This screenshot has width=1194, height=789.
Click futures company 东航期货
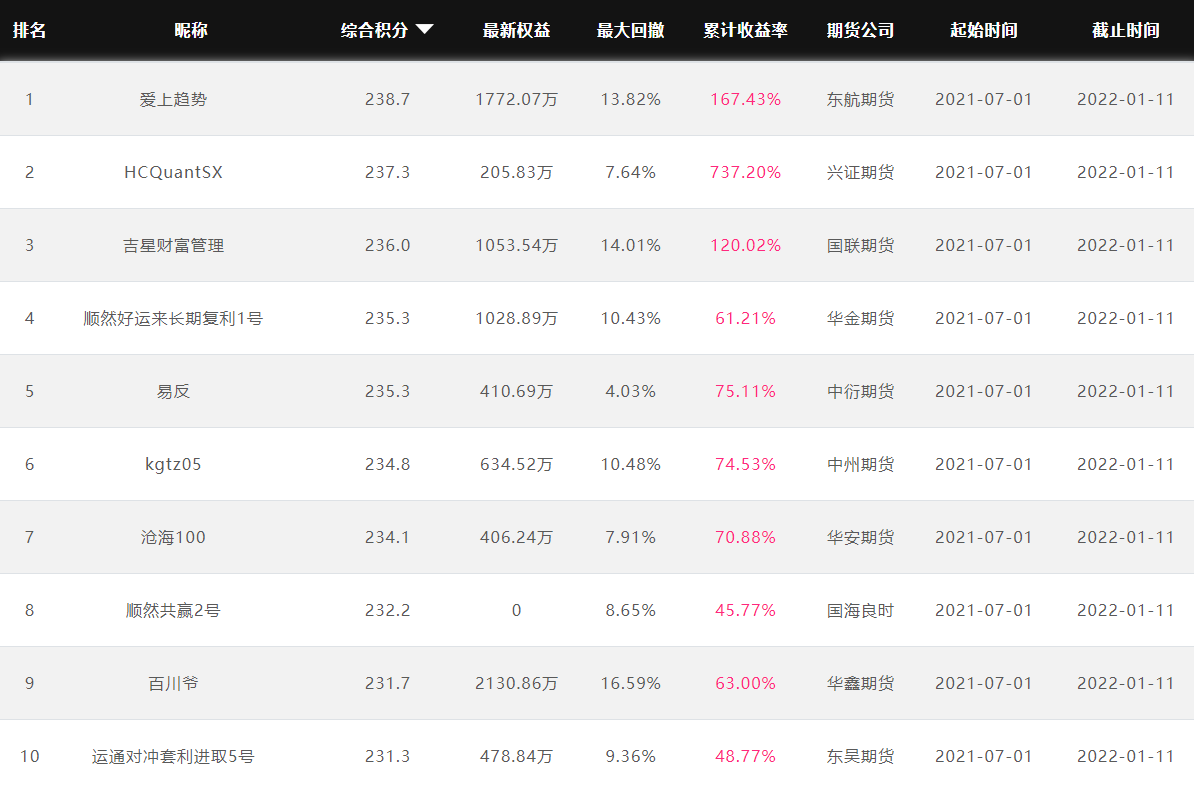coord(860,100)
